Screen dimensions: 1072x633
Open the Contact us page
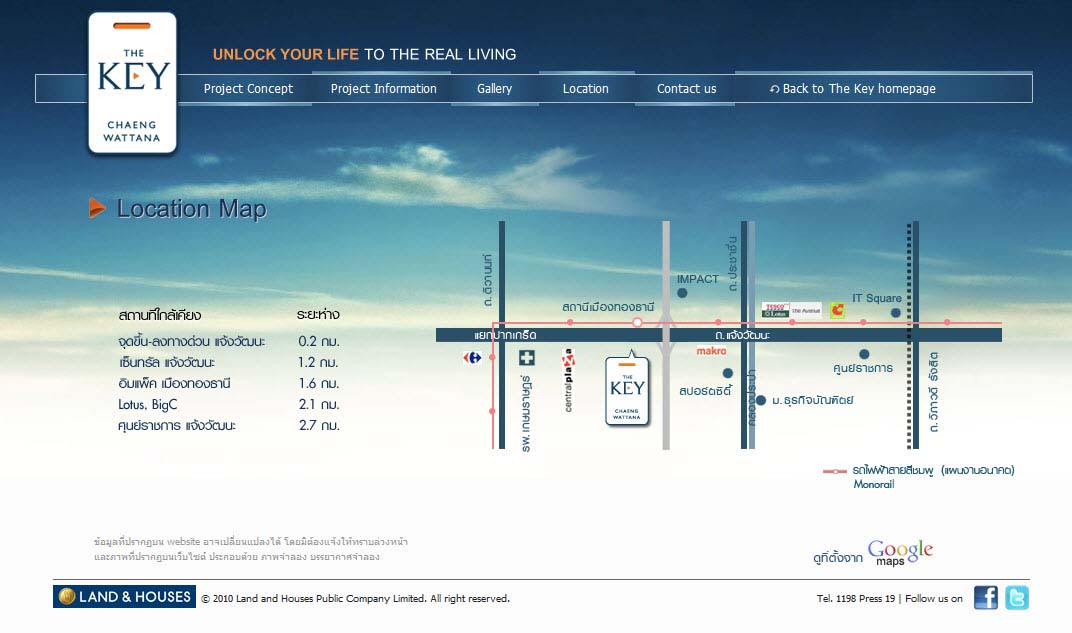(x=686, y=89)
